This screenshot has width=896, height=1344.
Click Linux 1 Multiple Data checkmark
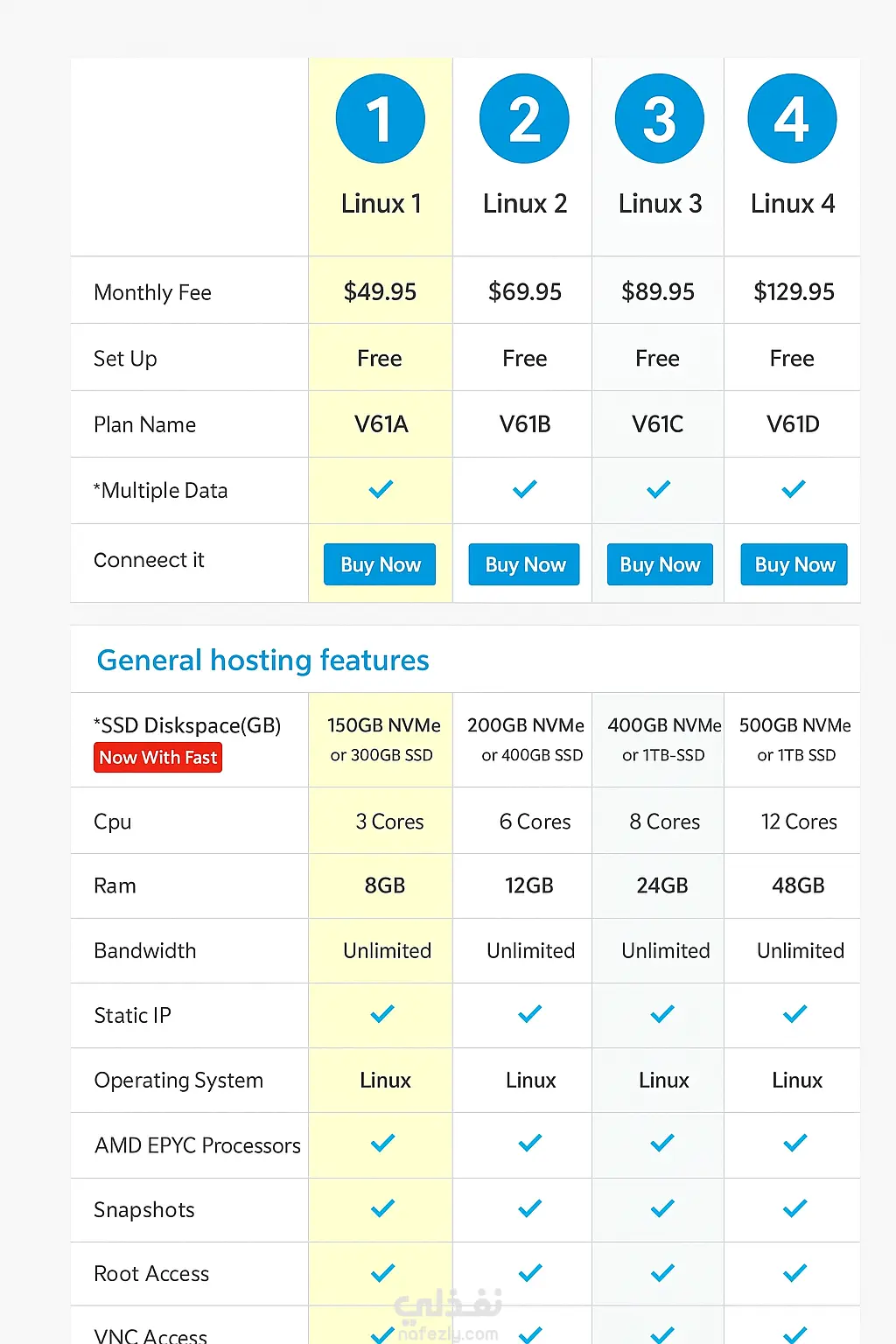pyautogui.click(x=381, y=489)
